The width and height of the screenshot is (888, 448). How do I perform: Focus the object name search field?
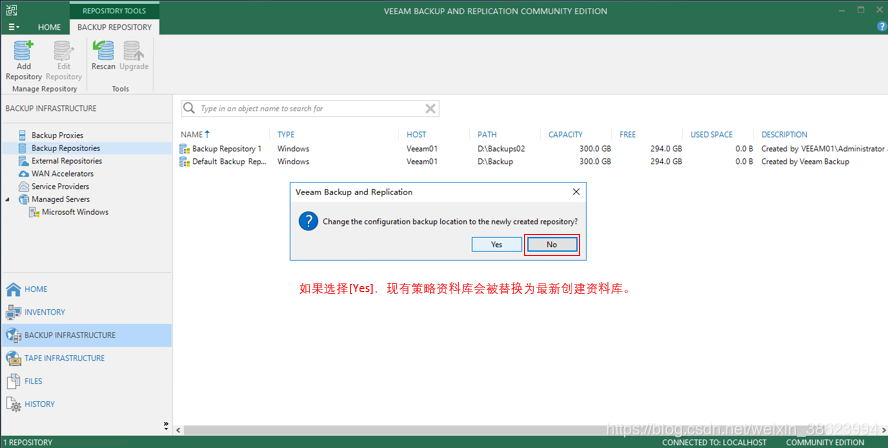coord(310,108)
